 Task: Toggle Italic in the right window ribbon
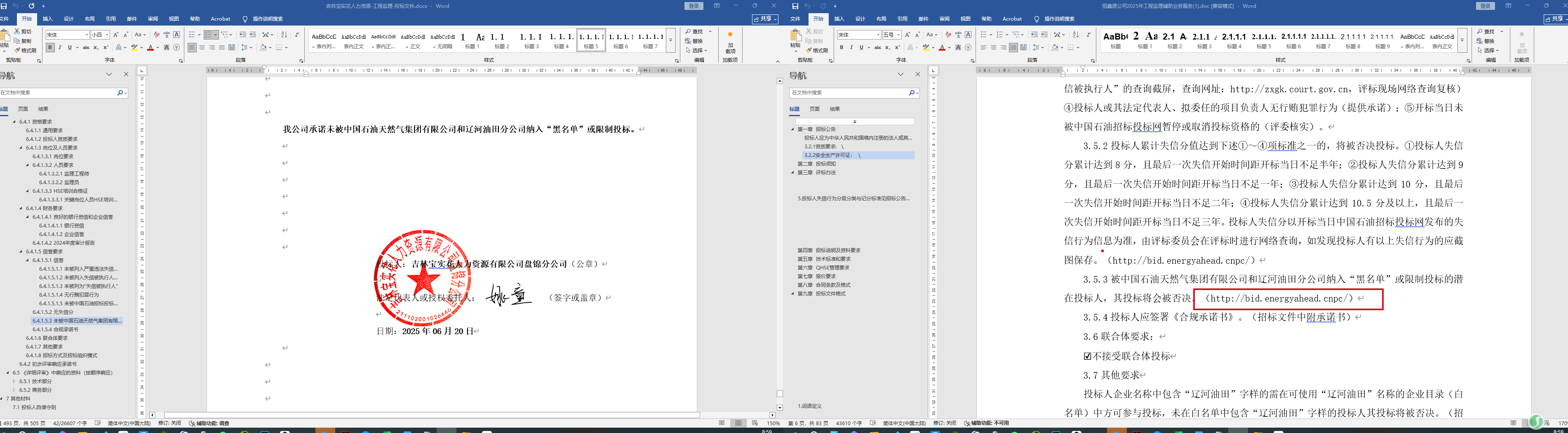pyautogui.click(x=851, y=47)
